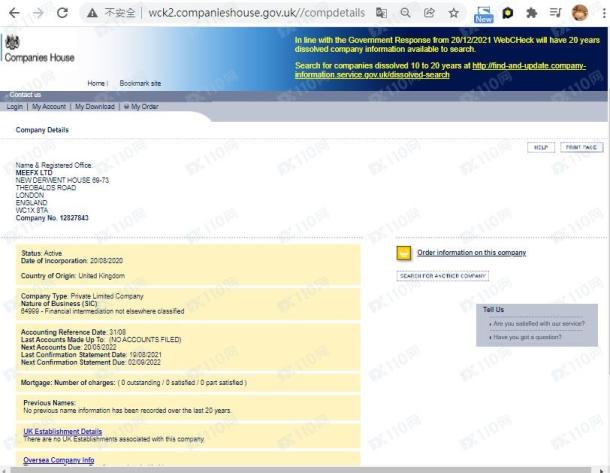Open the browser three-dot menu

[x=604, y=13]
